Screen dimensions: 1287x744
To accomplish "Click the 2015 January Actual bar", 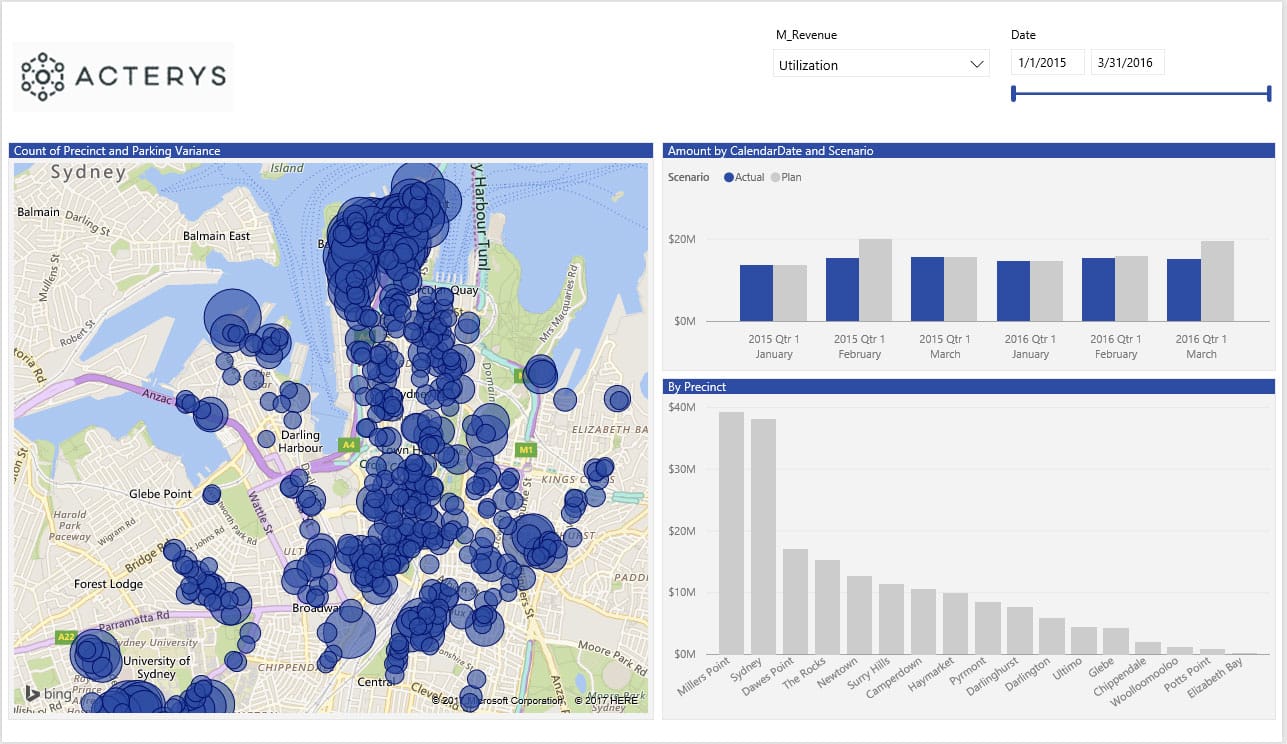I will pos(756,293).
